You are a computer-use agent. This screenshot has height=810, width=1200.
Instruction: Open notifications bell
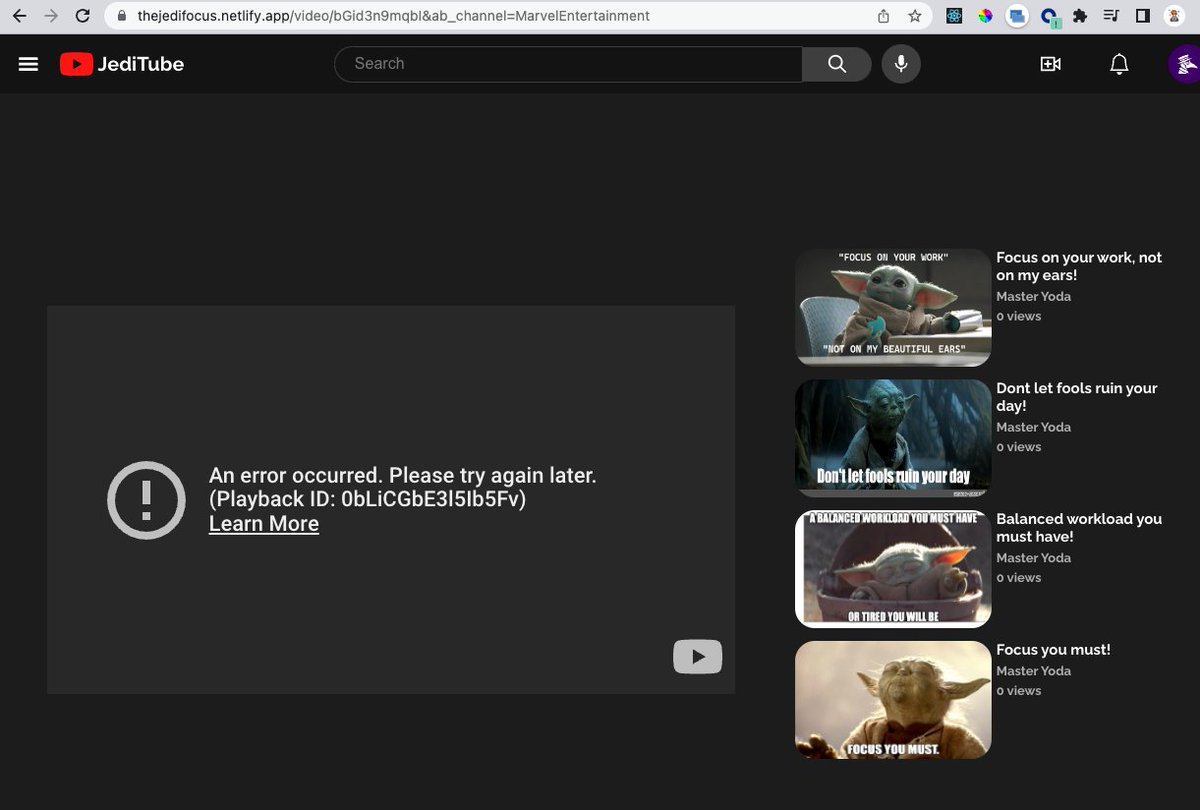[x=1119, y=64]
